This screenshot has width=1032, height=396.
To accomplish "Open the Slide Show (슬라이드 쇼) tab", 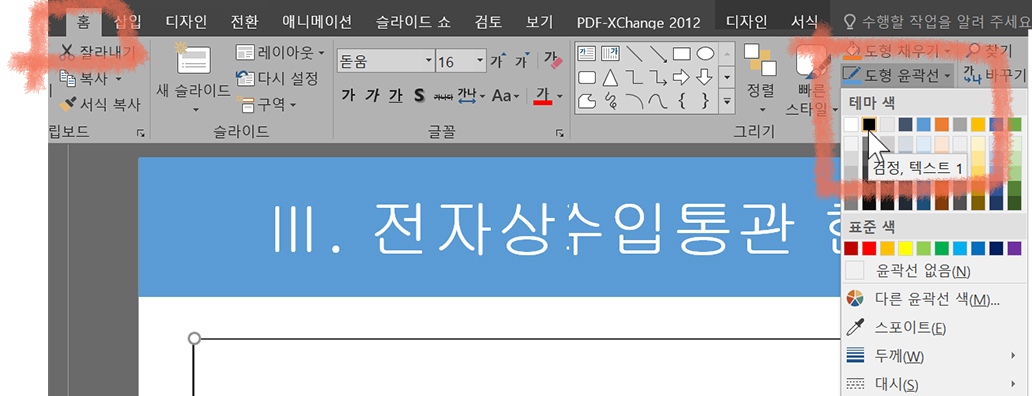I will click(x=413, y=22).
